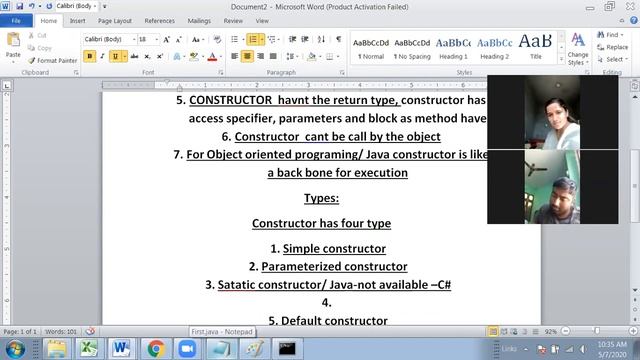The width and height of the screenshot is (640, 360).
Task: Save the document using Quick Access icon
Action: pyautogui.click(x=19, y=6)
